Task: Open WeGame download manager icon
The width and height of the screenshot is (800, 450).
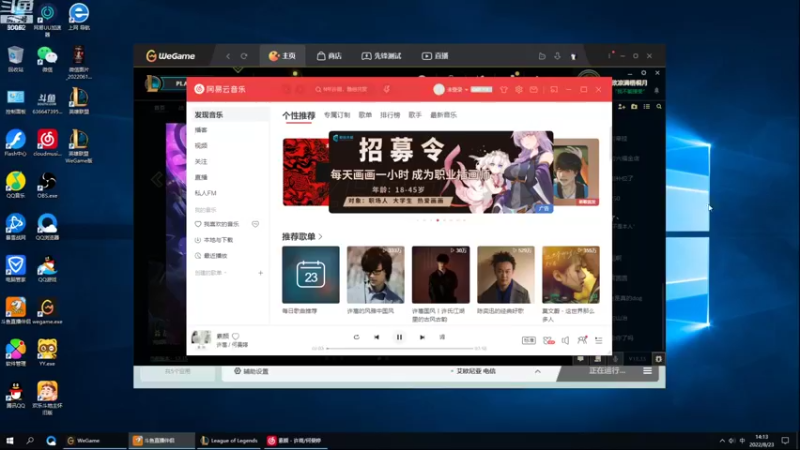Action: [x=558, y=56]
